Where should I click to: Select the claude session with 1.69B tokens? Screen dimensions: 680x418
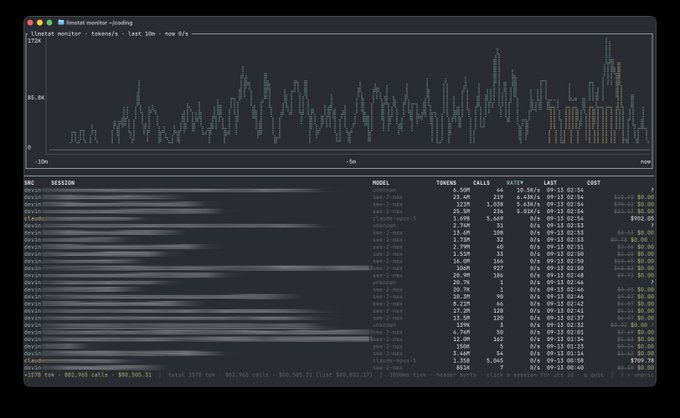point(339,219)
